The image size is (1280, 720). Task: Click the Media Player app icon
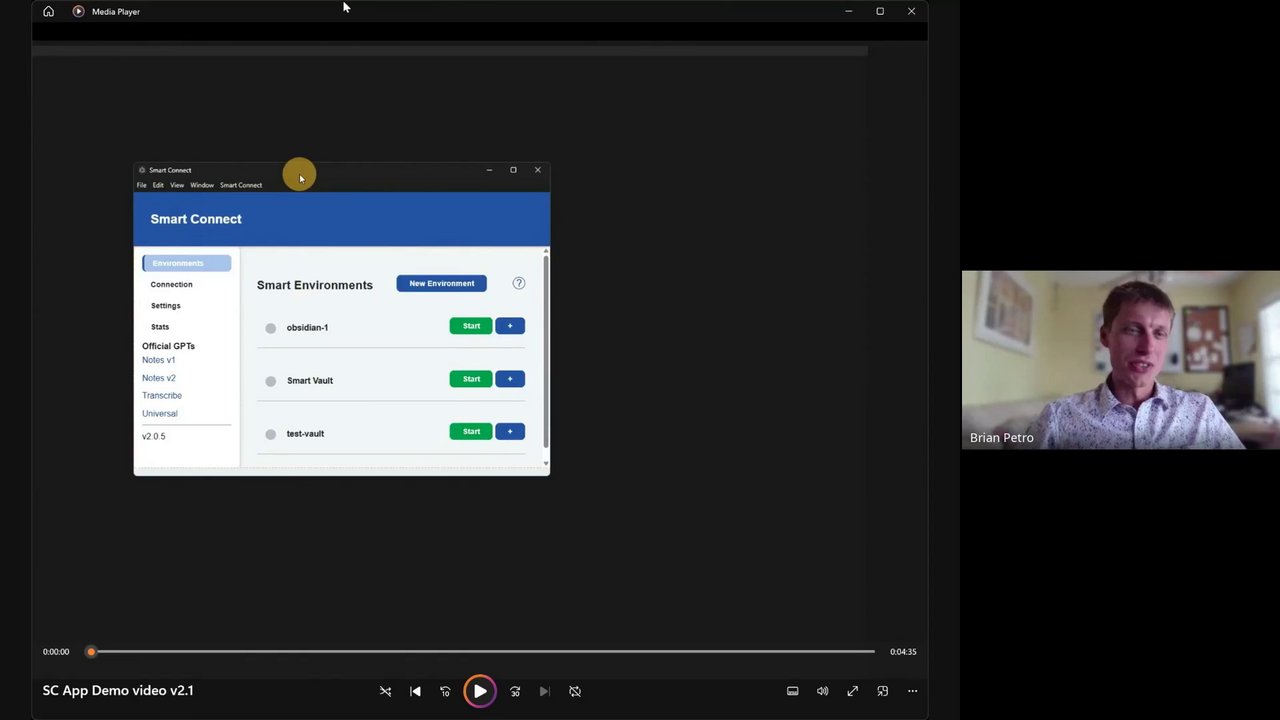coord(78,11)
